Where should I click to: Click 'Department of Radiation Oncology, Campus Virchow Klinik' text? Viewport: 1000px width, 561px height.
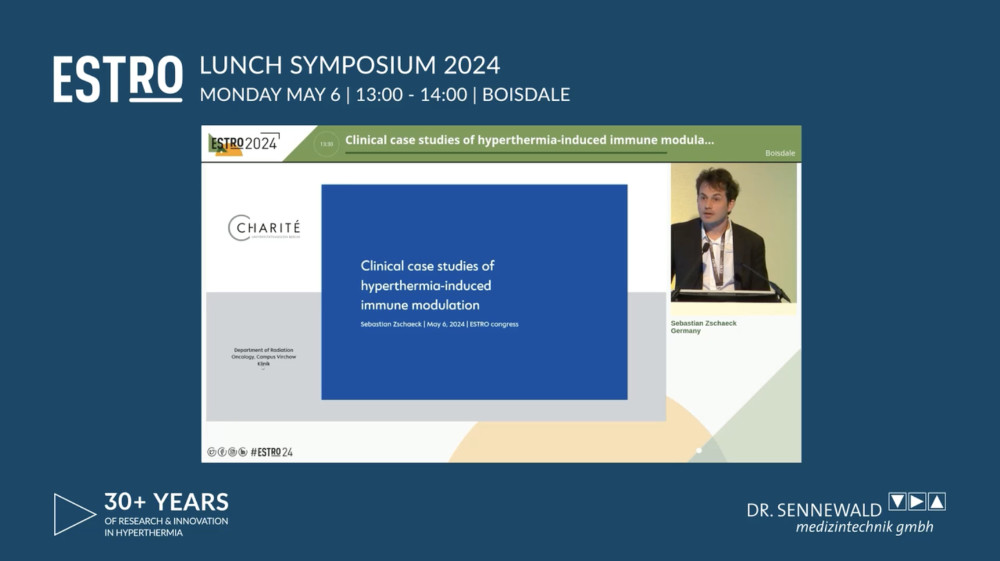coord(263,356)
